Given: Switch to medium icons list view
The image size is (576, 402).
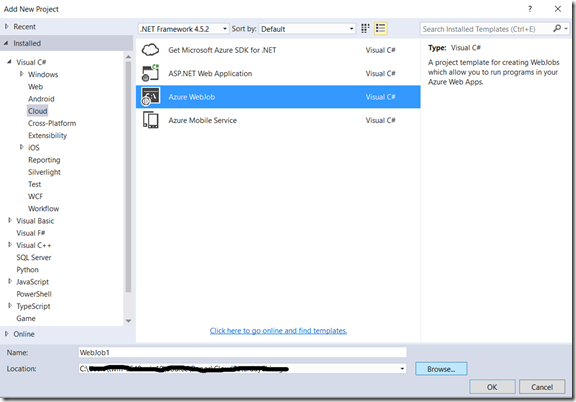Looking at the screenshot, I should [380, 29].
